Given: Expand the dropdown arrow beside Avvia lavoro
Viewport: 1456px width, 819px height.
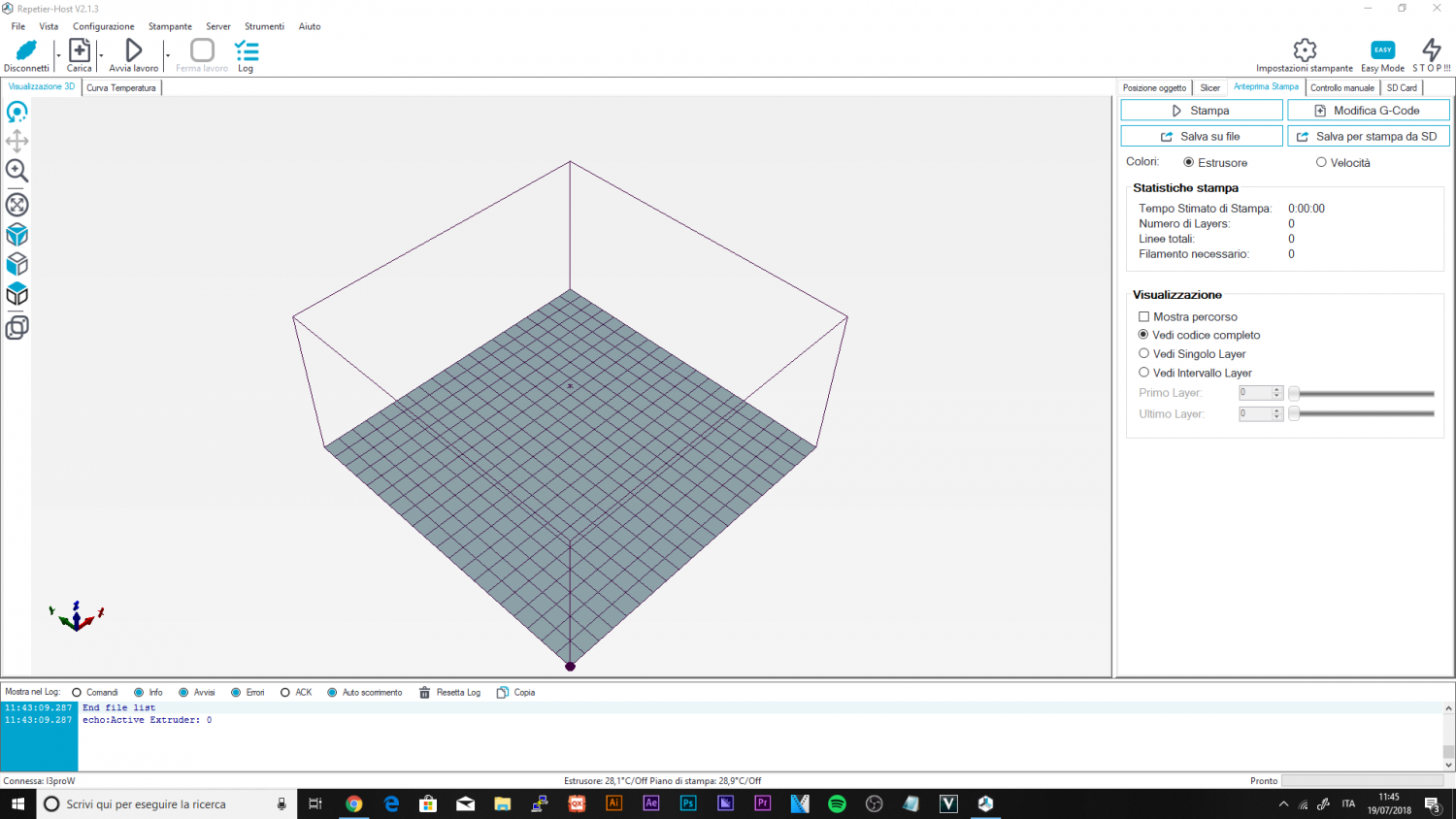Looking at the screenshot, I should tap(168, 55).
